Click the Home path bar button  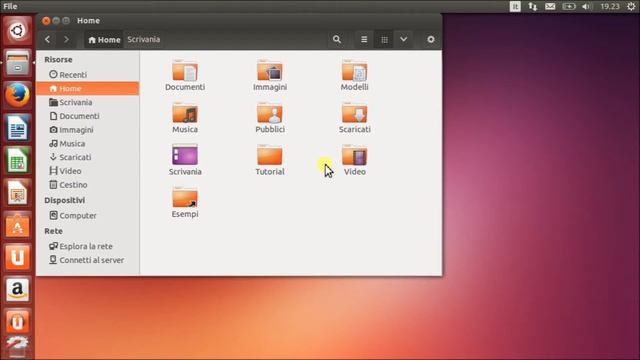point(104,40)
